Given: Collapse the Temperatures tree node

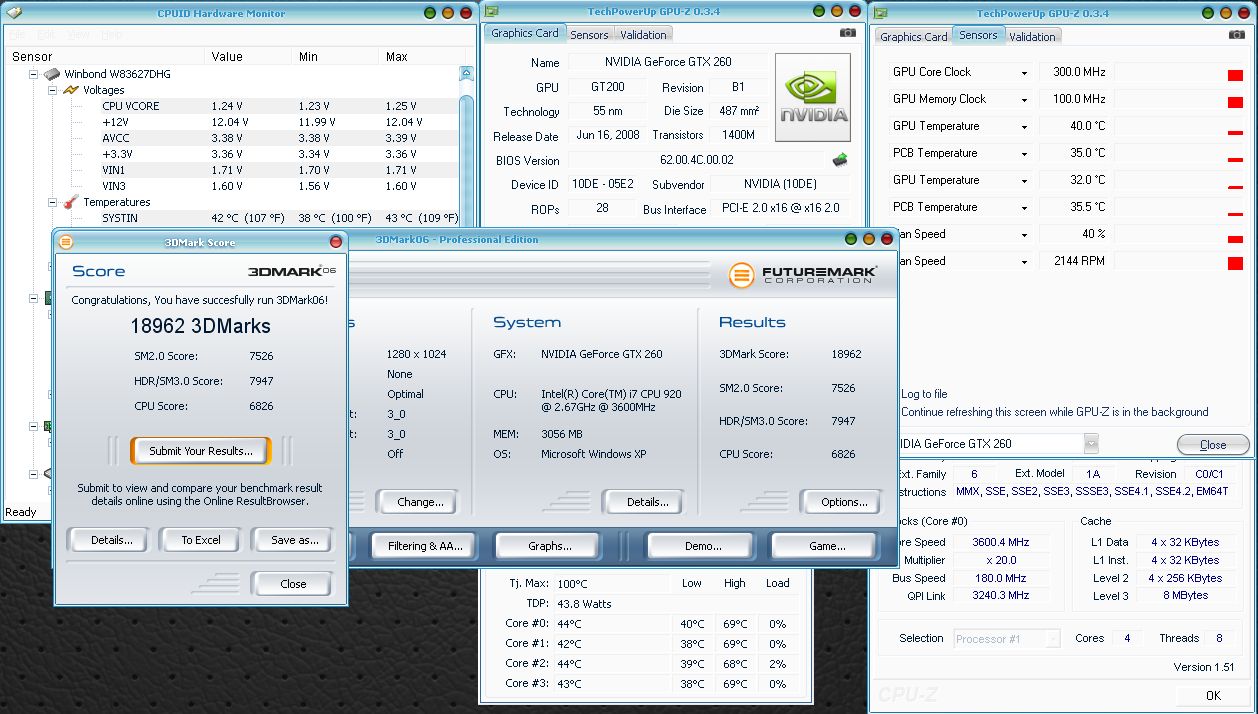Looking at the screenshot, I should coord(52,202).
